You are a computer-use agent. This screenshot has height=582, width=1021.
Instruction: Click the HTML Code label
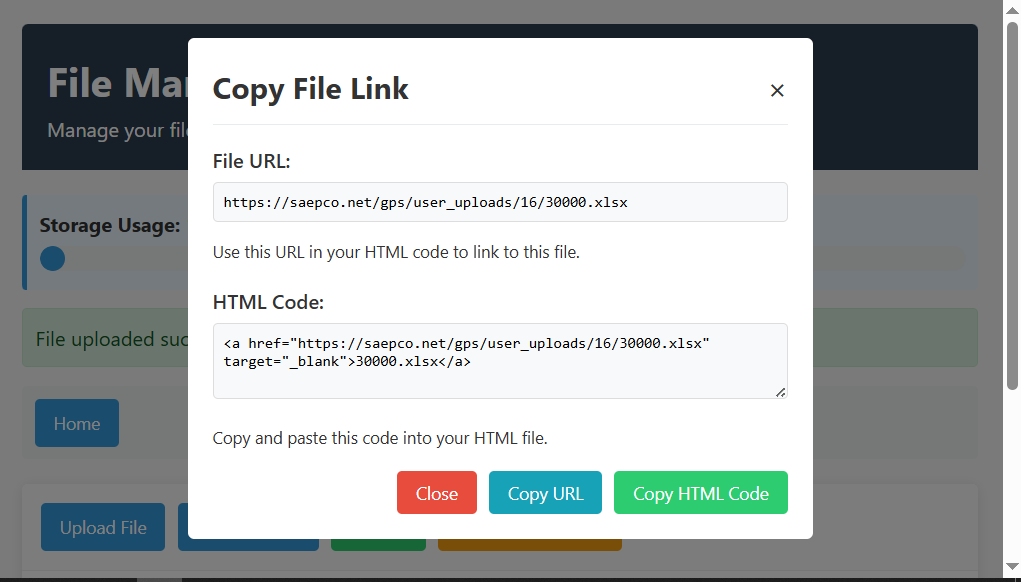coord(268,302)
